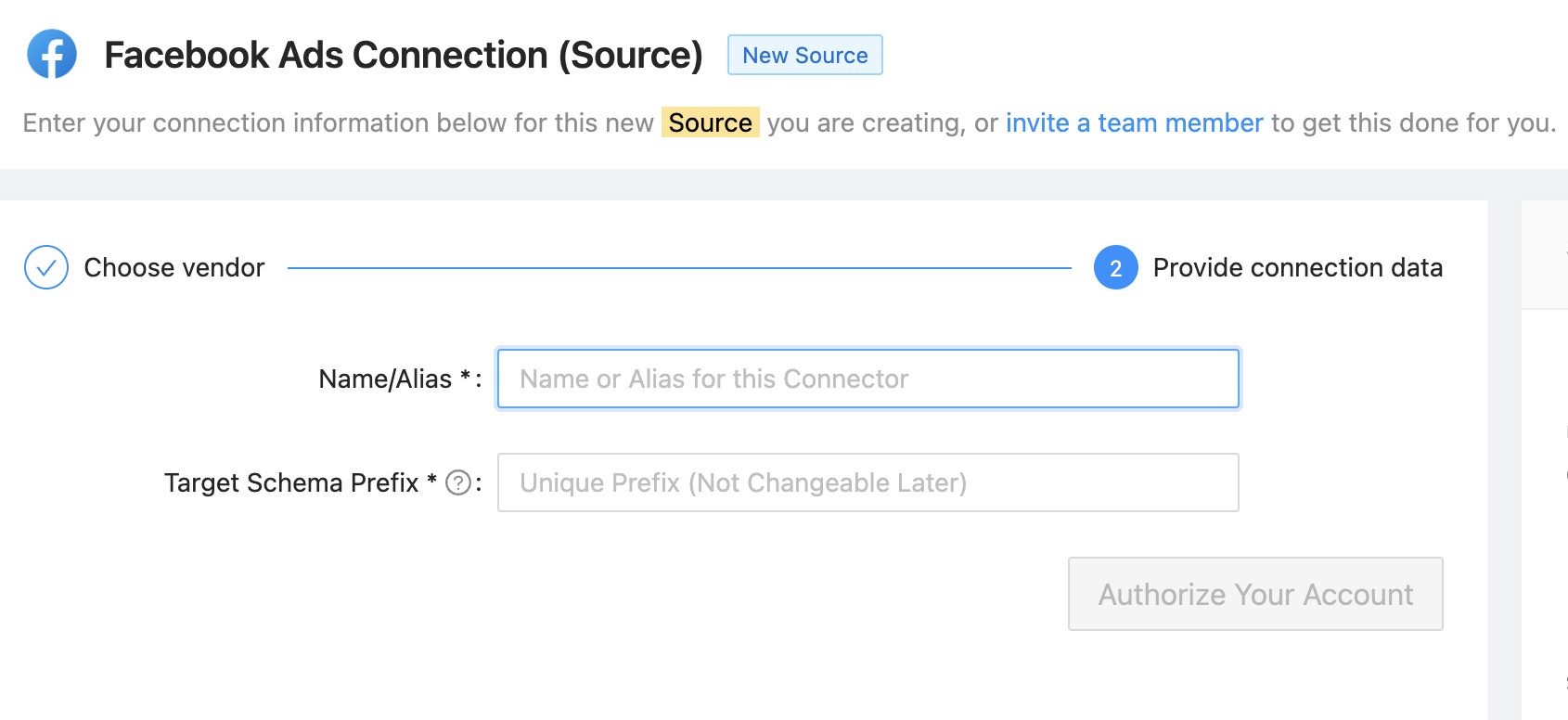Select the step 2 circle indicator
The width and height of the screenshot is (1568, 720).
click(1115, 267)
